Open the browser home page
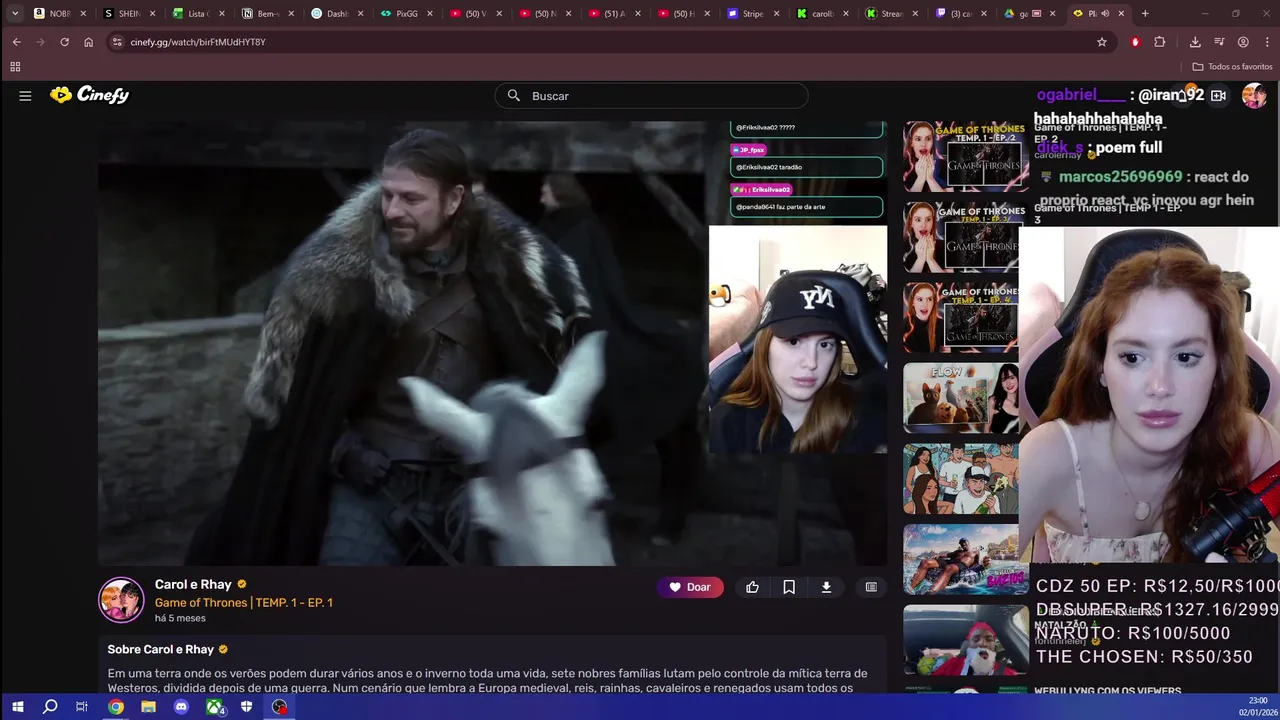The width and height of the screenshot is (1280, 720). [x=88, y=42]
